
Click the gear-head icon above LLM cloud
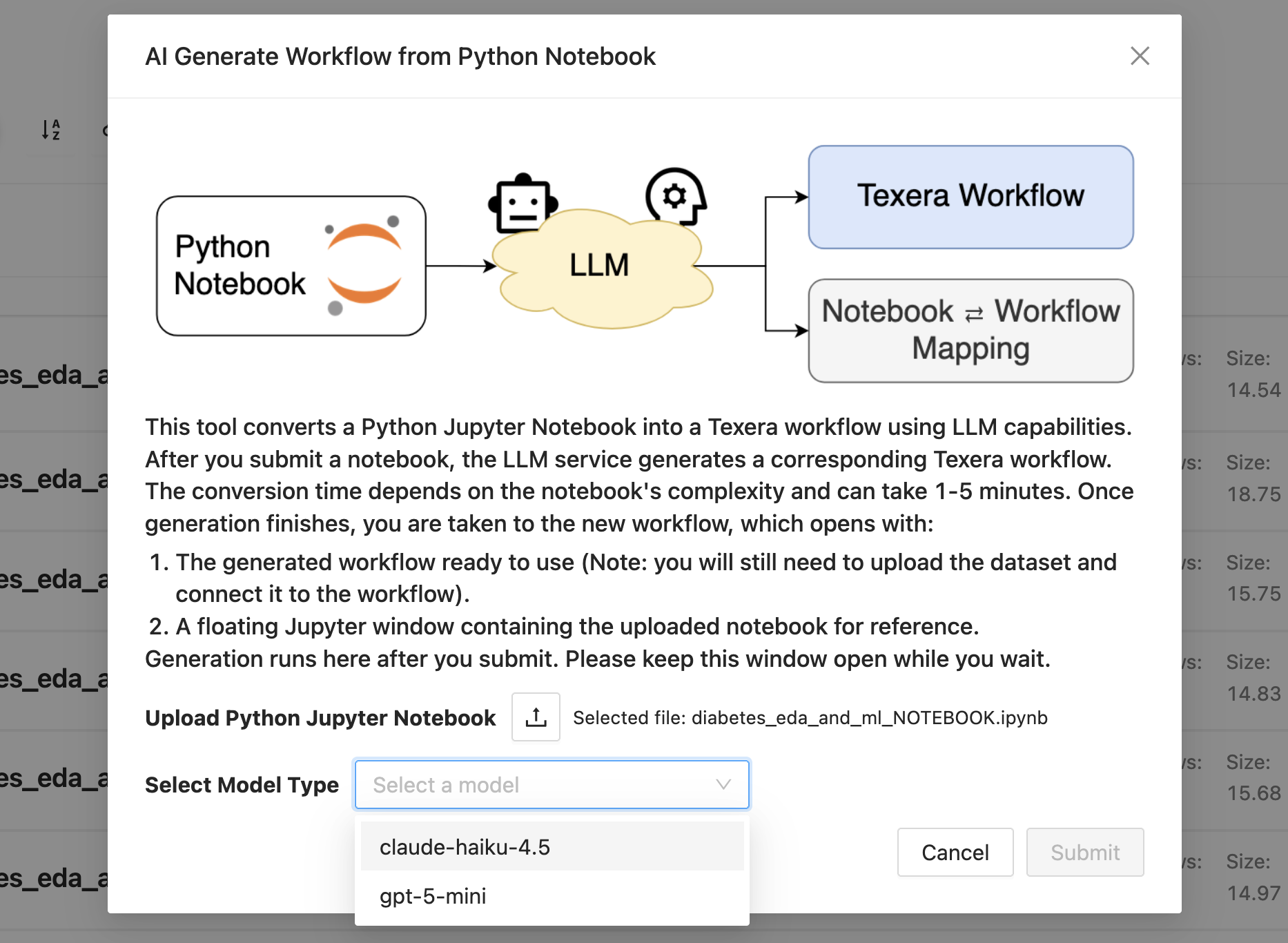676,196
